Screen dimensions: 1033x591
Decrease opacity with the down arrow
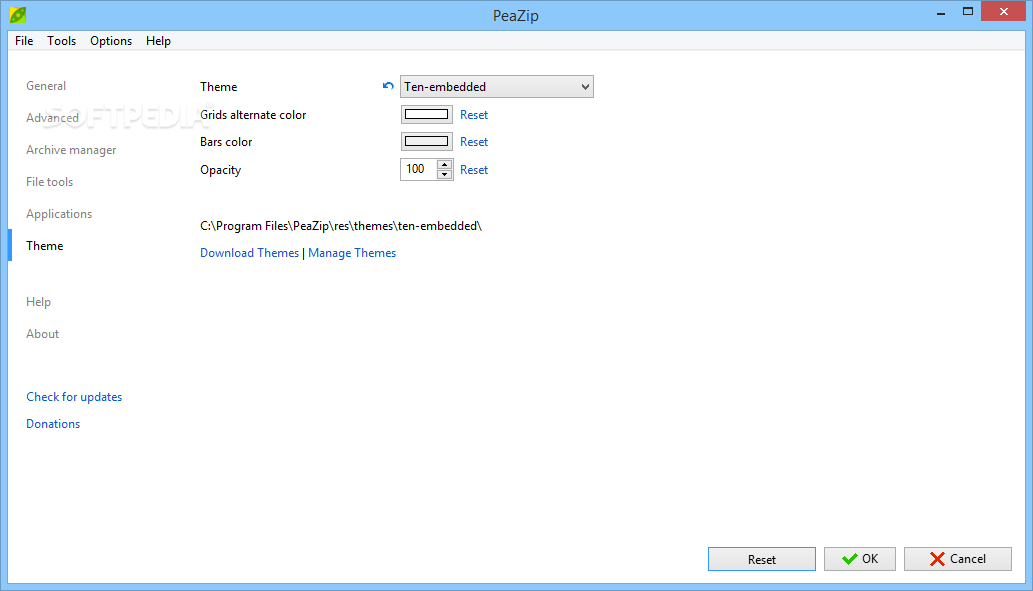pyautogui.click(x=445, y=175)
